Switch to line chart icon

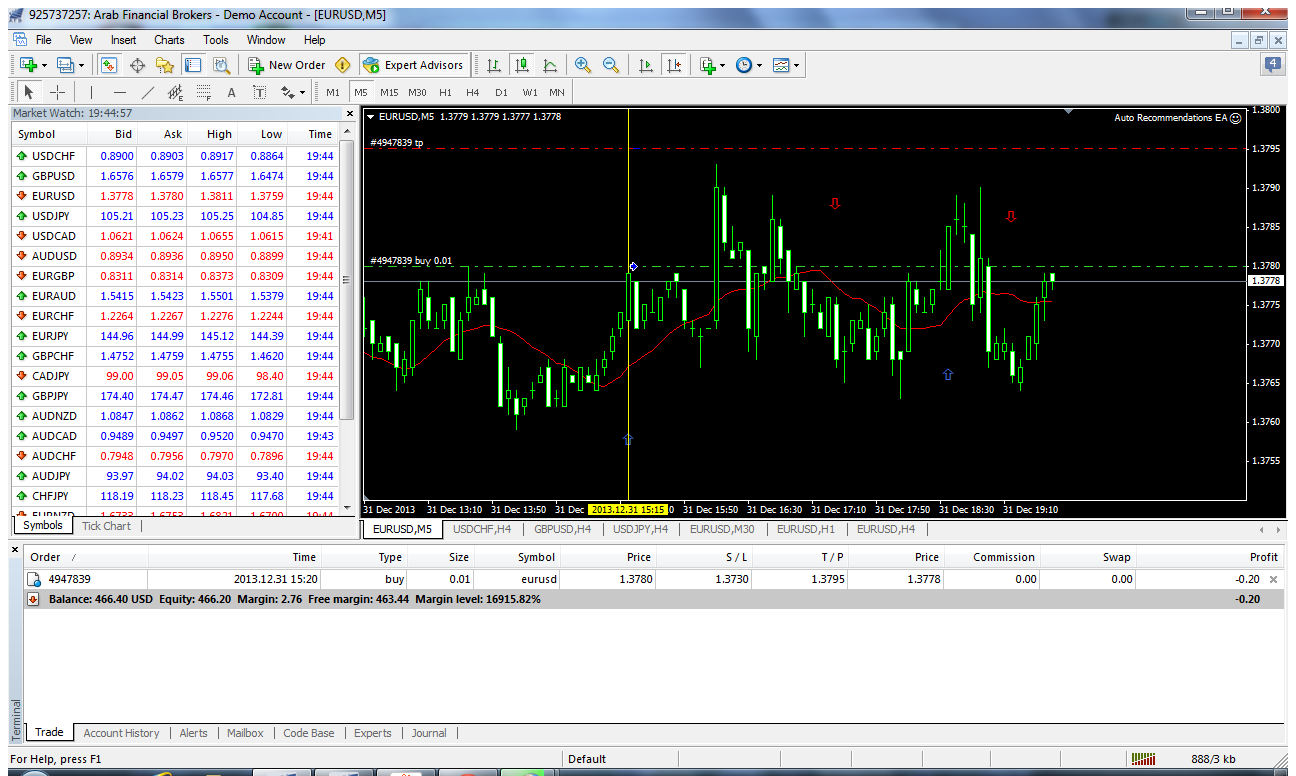[x=550, y=65]
